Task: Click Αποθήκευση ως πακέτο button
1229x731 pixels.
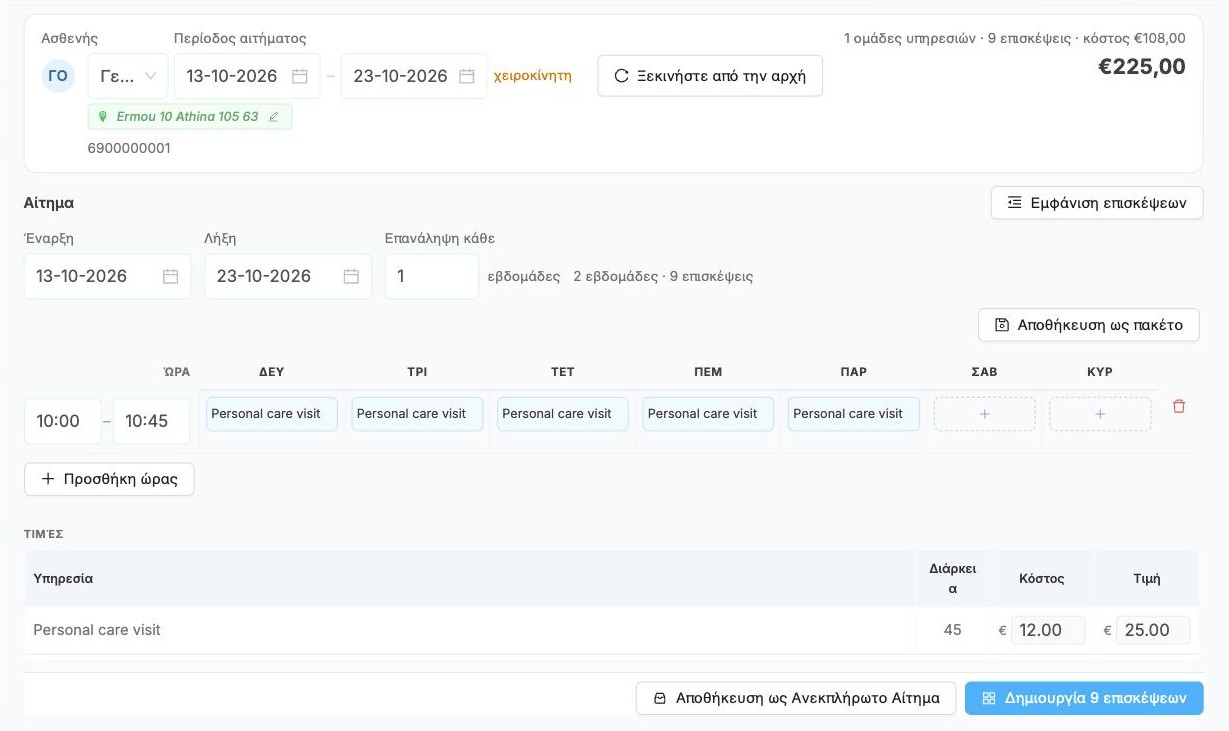Action: click(x=1089, y=325)
